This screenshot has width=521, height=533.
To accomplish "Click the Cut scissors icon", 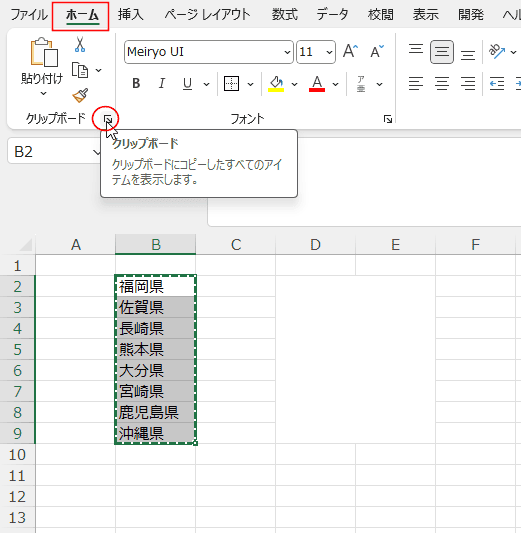I will tap(80, 45).
